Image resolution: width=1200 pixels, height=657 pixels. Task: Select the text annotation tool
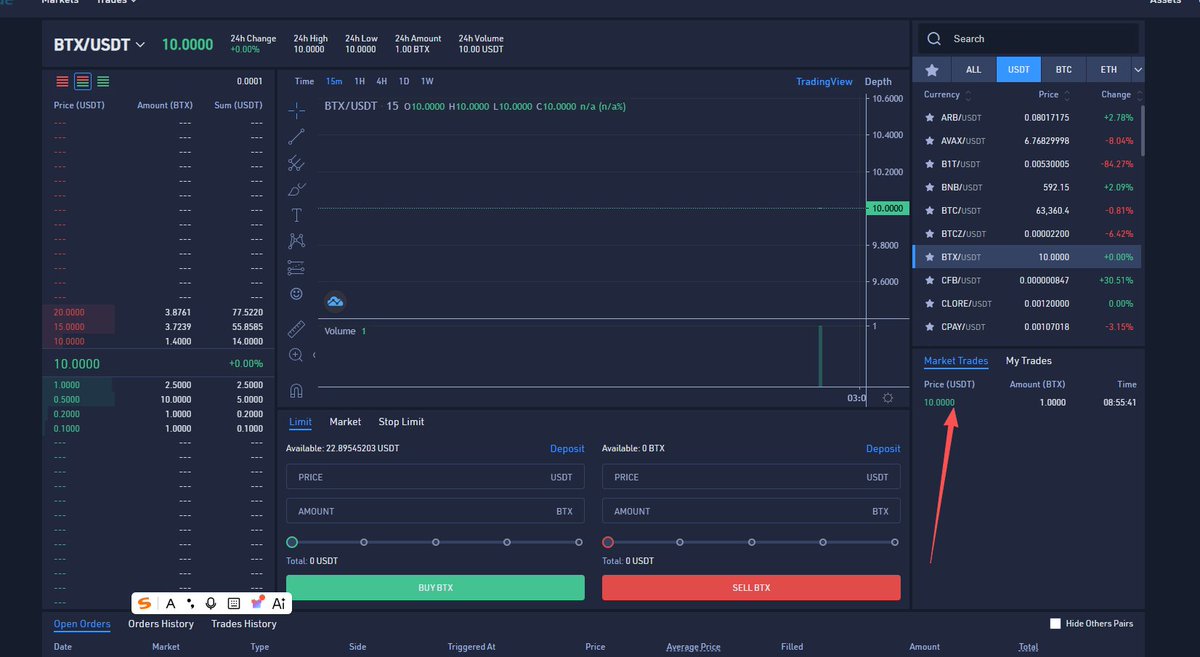(x=296, y=215)
